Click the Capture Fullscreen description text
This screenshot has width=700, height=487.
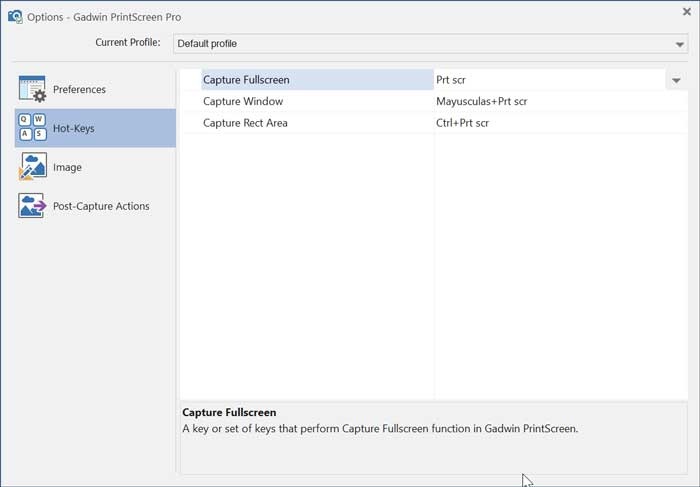click(380, 429)
